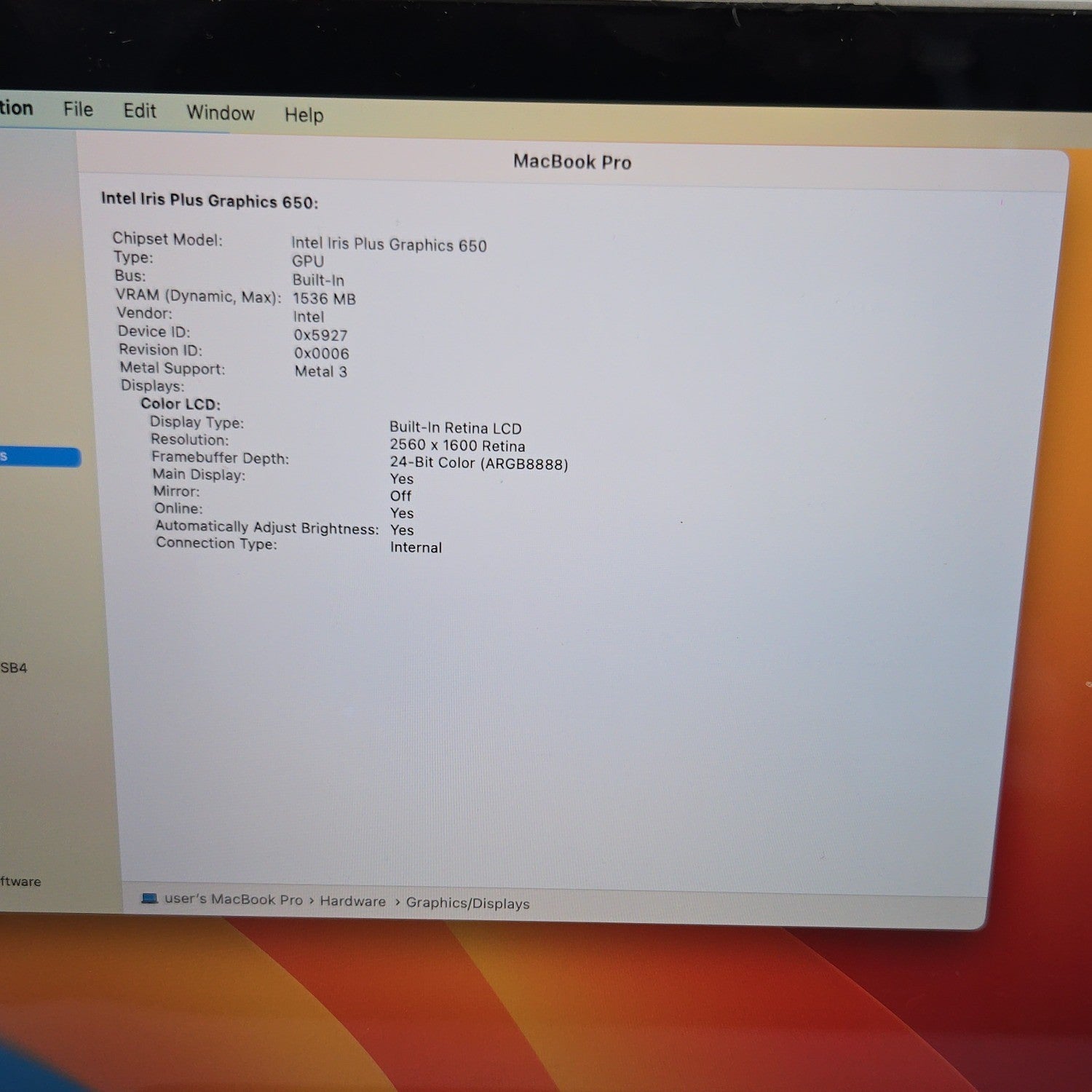This screenshot has width=1092, height=1092.
Task: Select the "24-Bit Color (ARGB8888)" value
Action: [479, 463]
